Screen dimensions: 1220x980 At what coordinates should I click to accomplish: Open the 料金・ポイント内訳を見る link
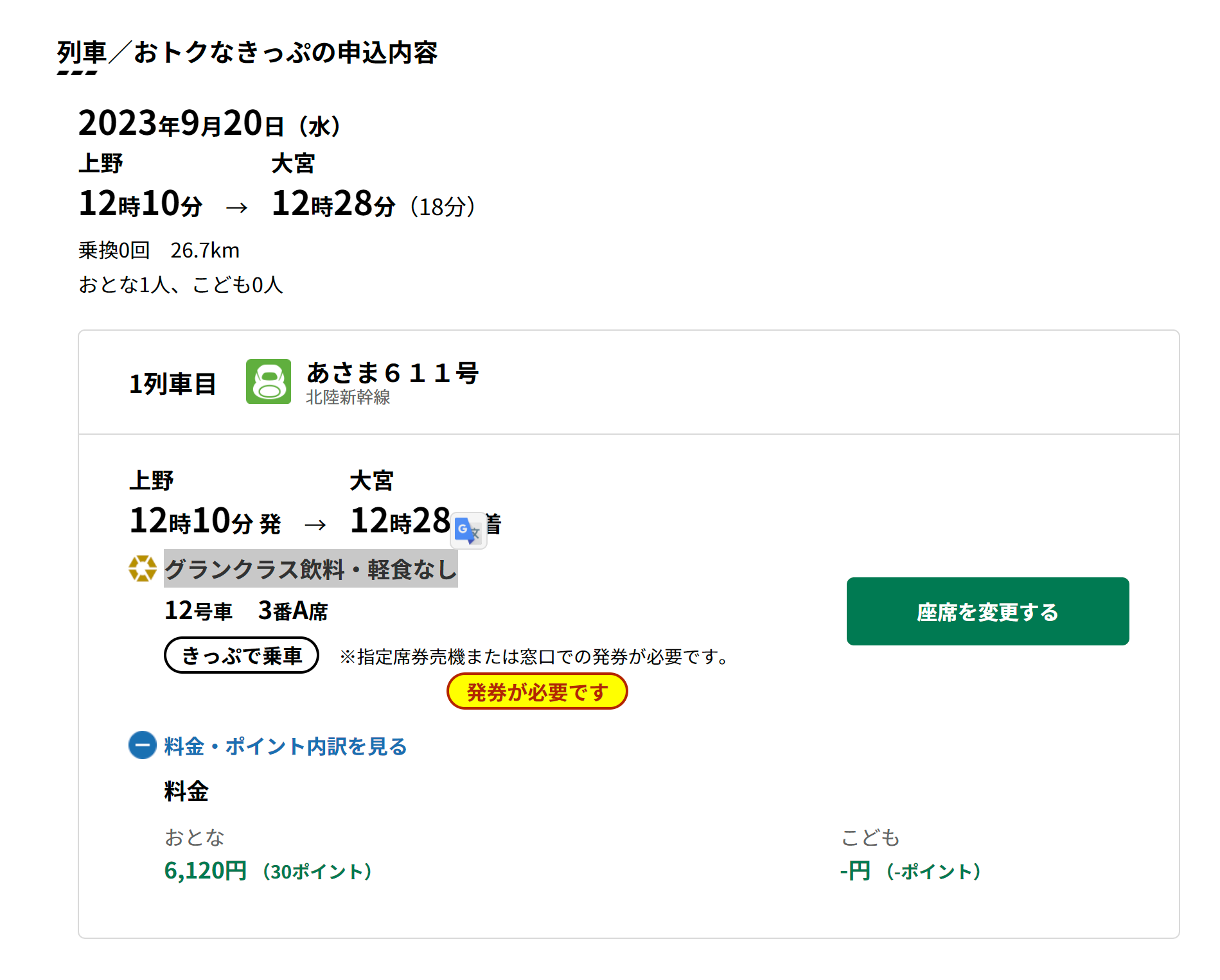point(285,746)
